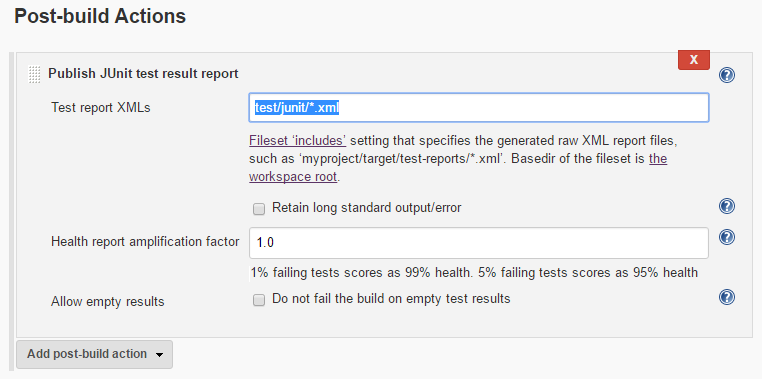This screenshot has height=379, width=762.
Task: Open help for Publish JUnit test result report
Action: [x=727, y=75]
